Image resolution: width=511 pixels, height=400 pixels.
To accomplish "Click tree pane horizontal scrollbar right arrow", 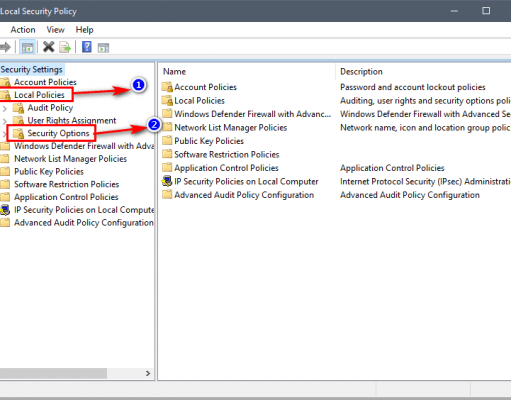I will pyautogui.click(x=148, y=373).
